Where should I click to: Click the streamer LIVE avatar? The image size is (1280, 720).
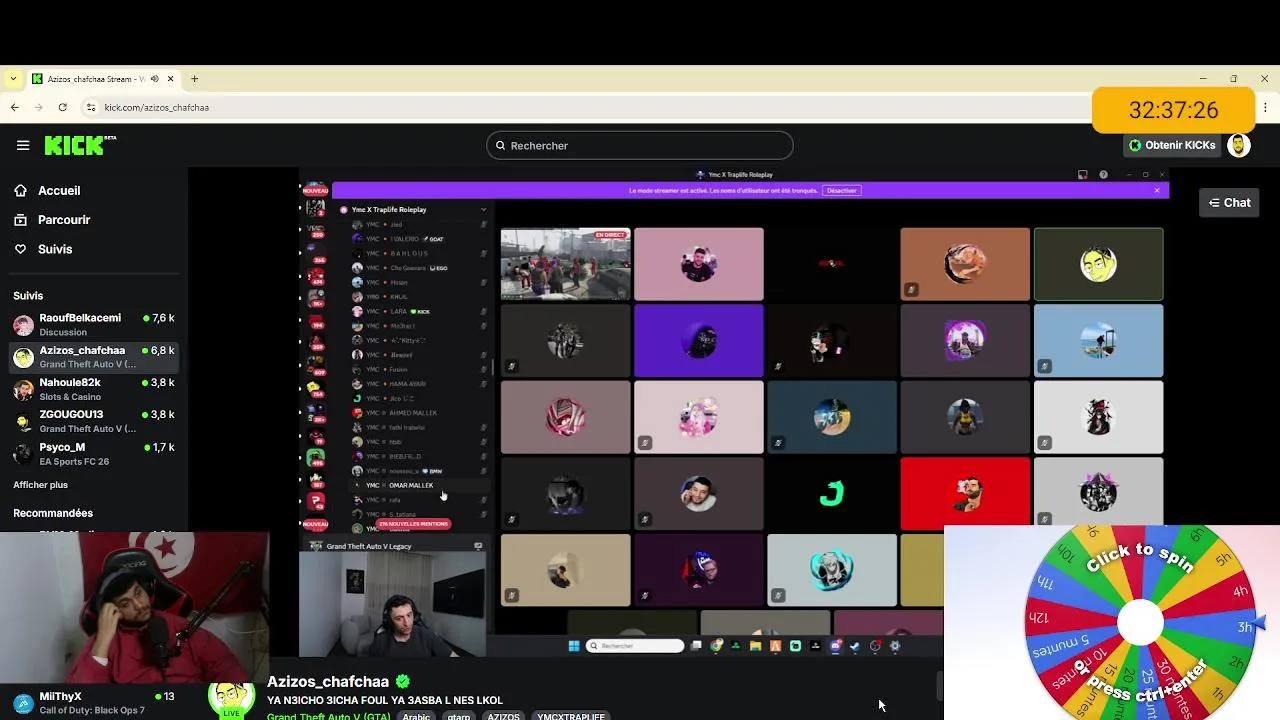pyautogui.click(x=231, y=700)
